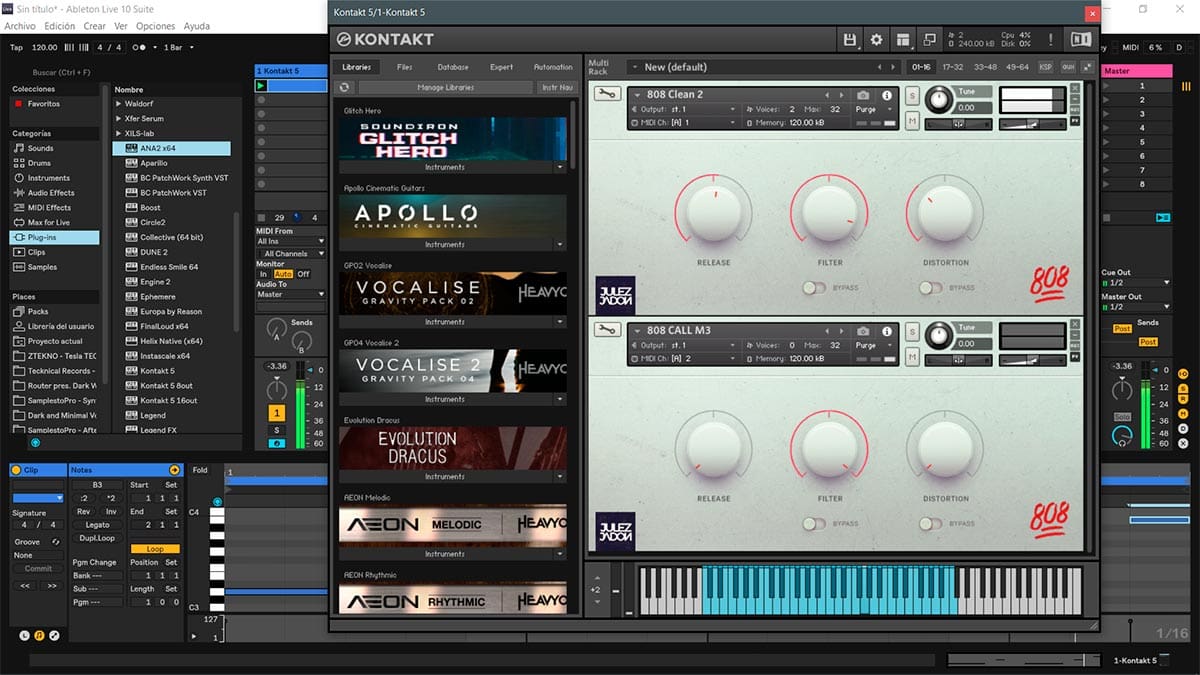Viewport: 1200px width, 675px height.
Task: Click the tempo value 120.00
Action: click(45, 47)
